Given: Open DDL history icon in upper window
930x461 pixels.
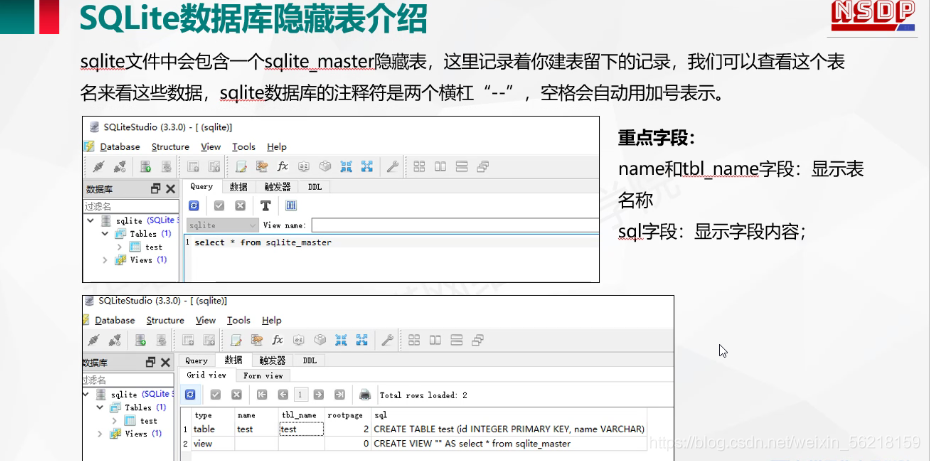Looking at the screenshot, I should click(262, 167).
